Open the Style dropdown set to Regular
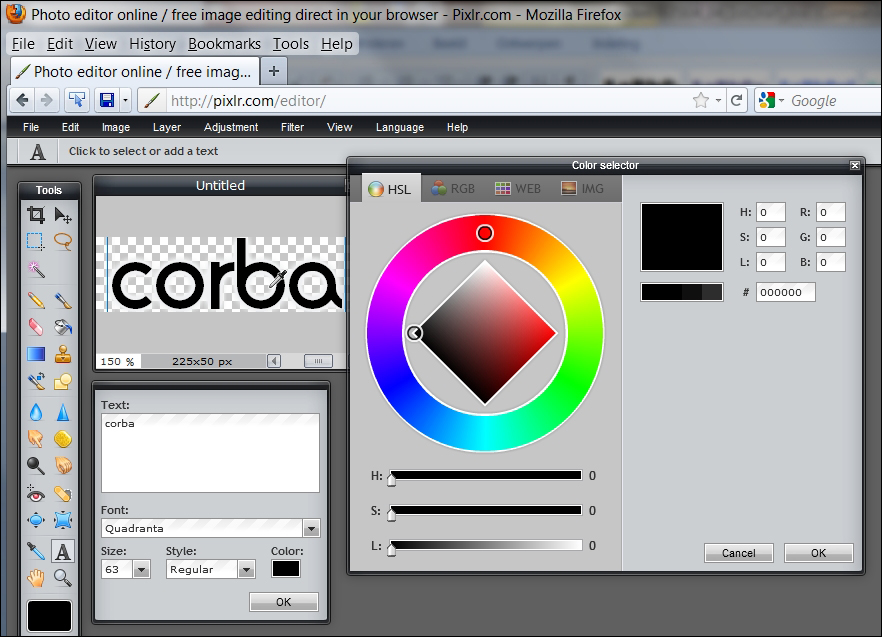Screen dimensions: 882x637 246,569
